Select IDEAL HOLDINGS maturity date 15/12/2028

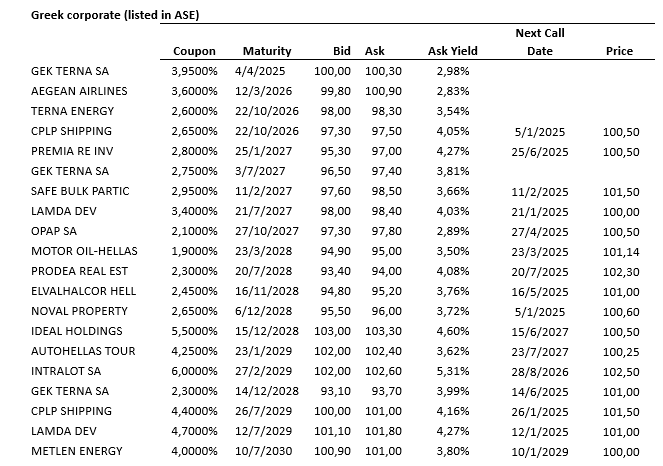(267, 331)
